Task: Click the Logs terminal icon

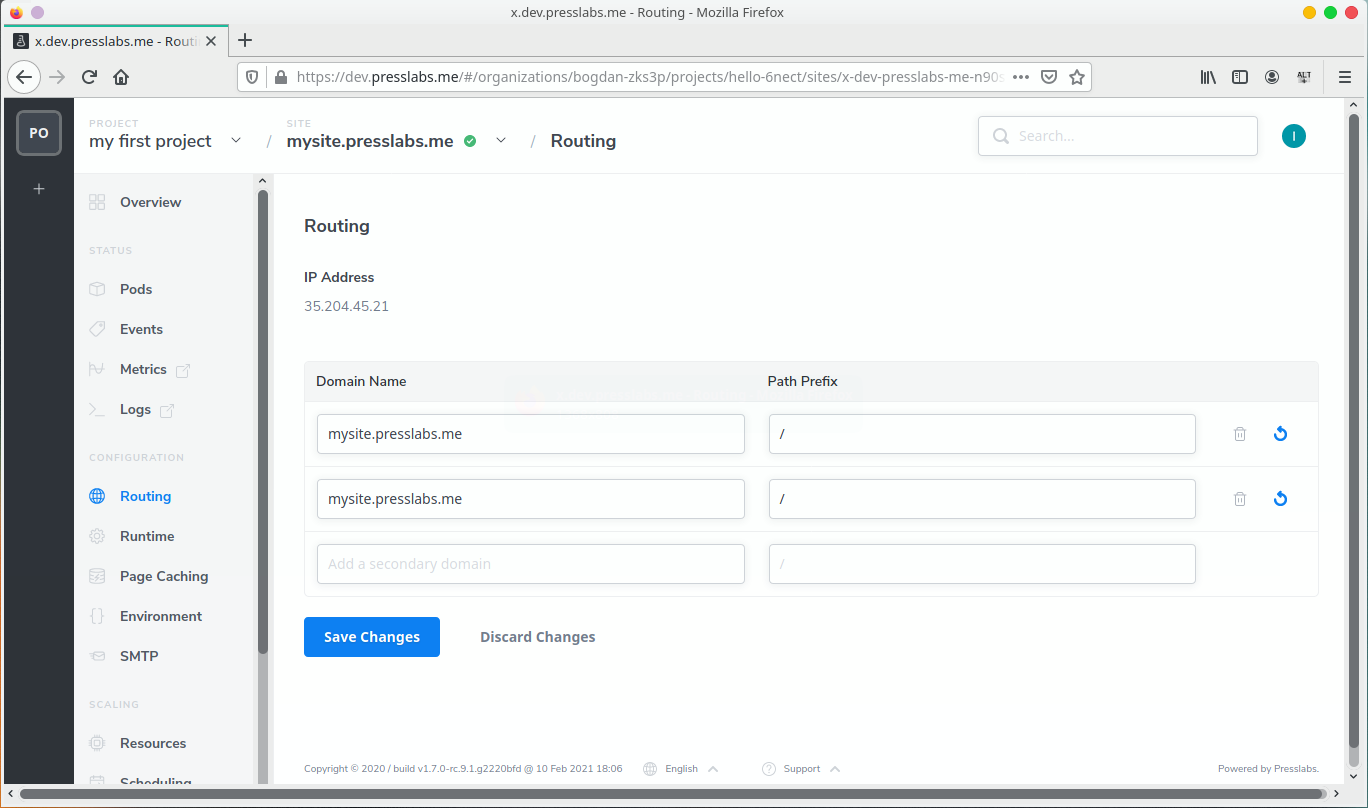Action: point(97,409)
